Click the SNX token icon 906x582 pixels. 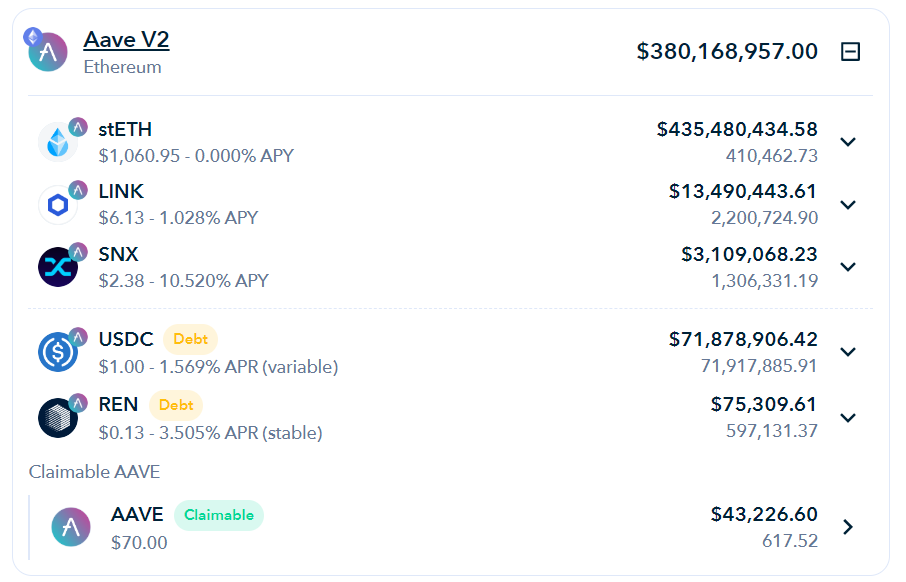(x=58, y=267)
